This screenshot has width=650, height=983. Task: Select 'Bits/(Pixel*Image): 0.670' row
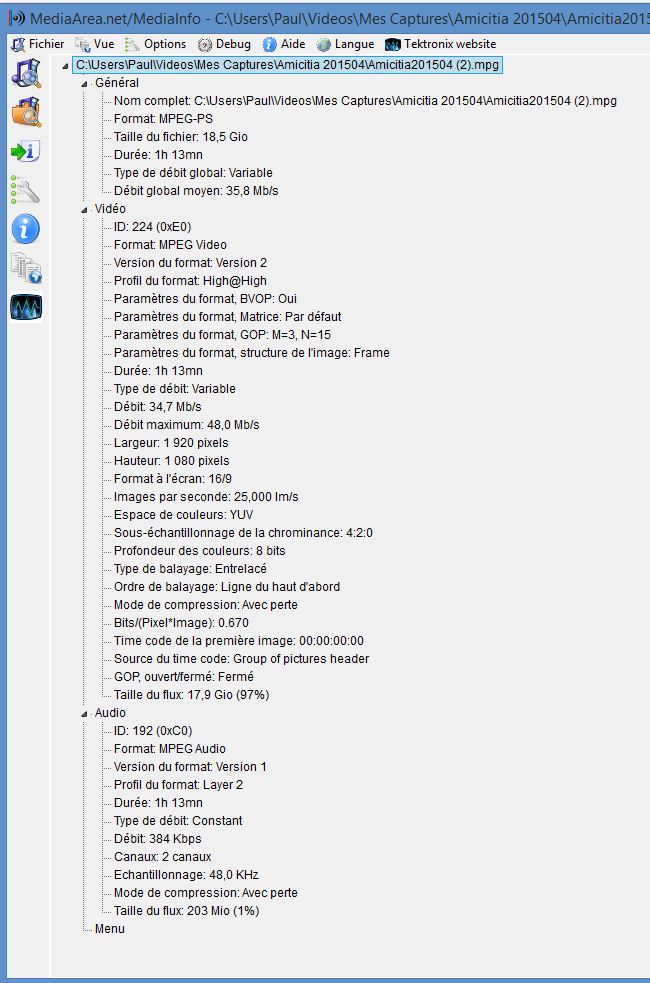point(181,623)
